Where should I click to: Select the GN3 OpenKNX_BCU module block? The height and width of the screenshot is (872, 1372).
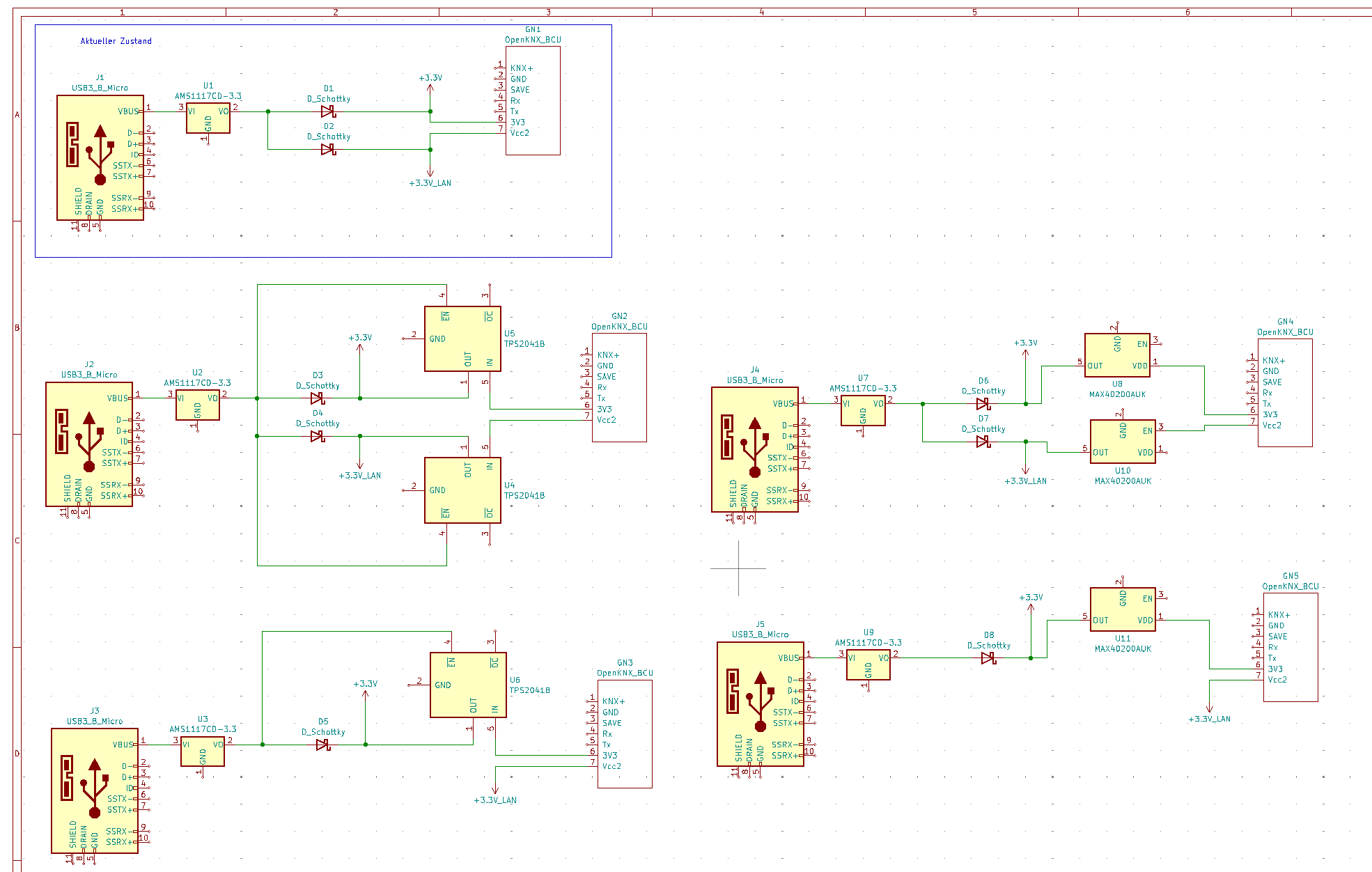tap(625, 733)
